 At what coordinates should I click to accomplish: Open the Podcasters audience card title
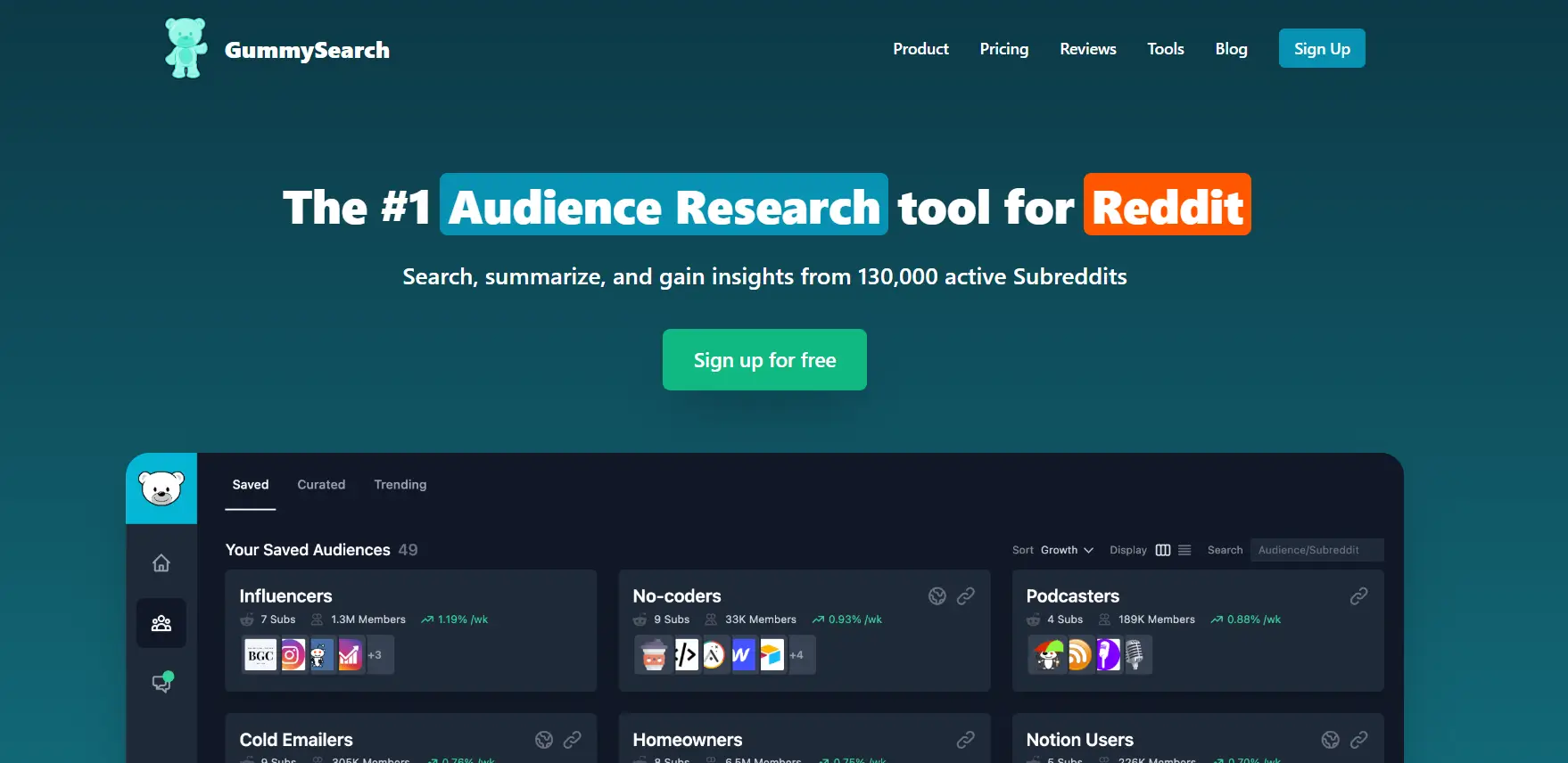[x=1072, y=596]
